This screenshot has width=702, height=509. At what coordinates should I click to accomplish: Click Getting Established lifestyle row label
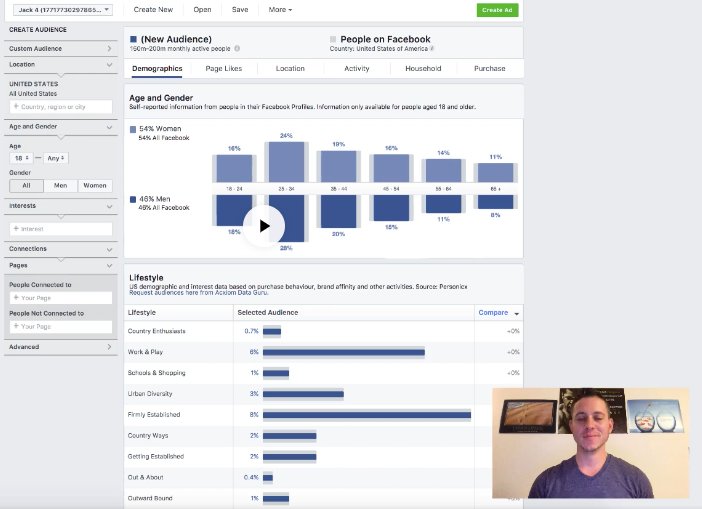coord(156,457)
